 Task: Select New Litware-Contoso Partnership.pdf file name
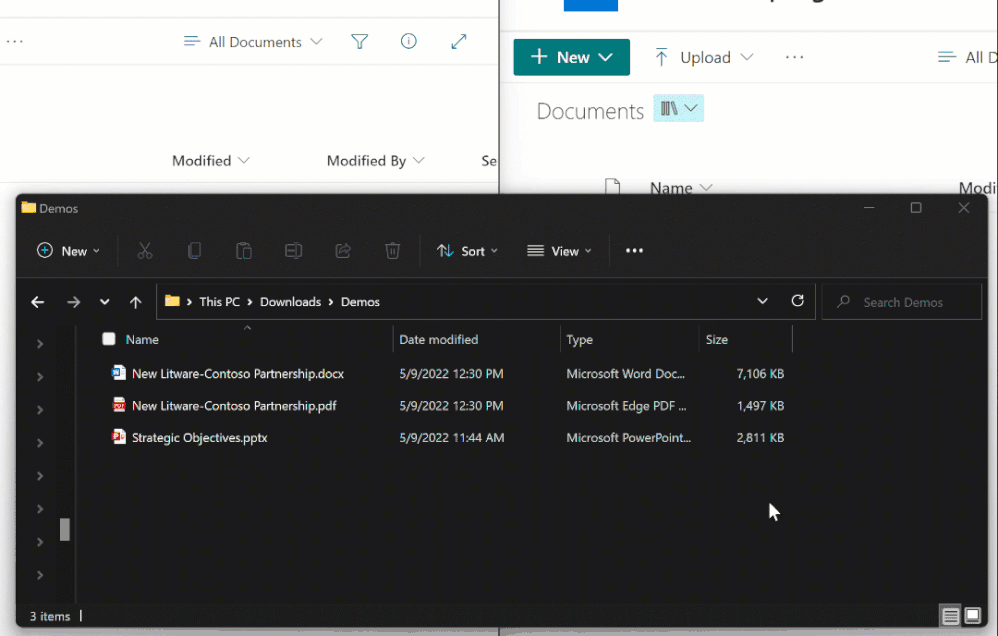(x=234, y=406)
